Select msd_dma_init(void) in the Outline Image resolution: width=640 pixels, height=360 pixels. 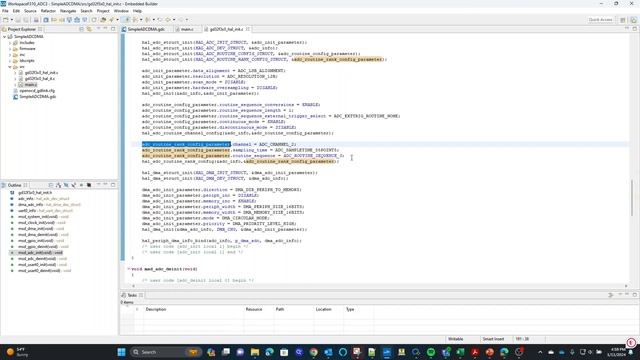tap(36, 229)
